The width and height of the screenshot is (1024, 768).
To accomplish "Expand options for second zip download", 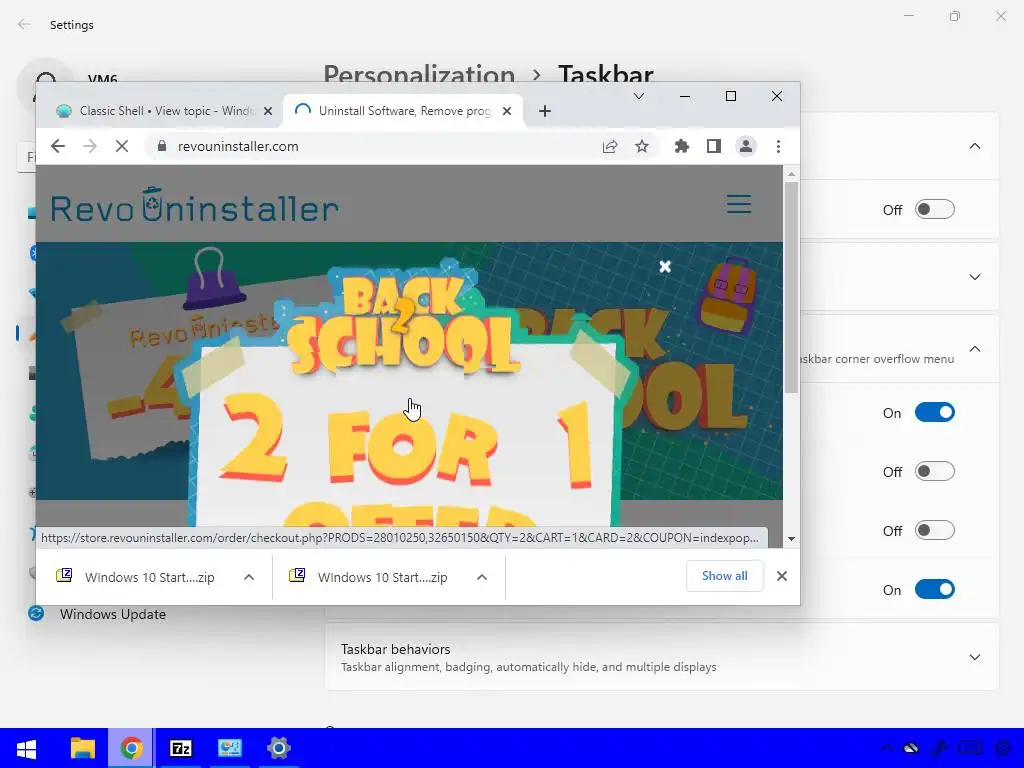I will (x=482, y=577).
